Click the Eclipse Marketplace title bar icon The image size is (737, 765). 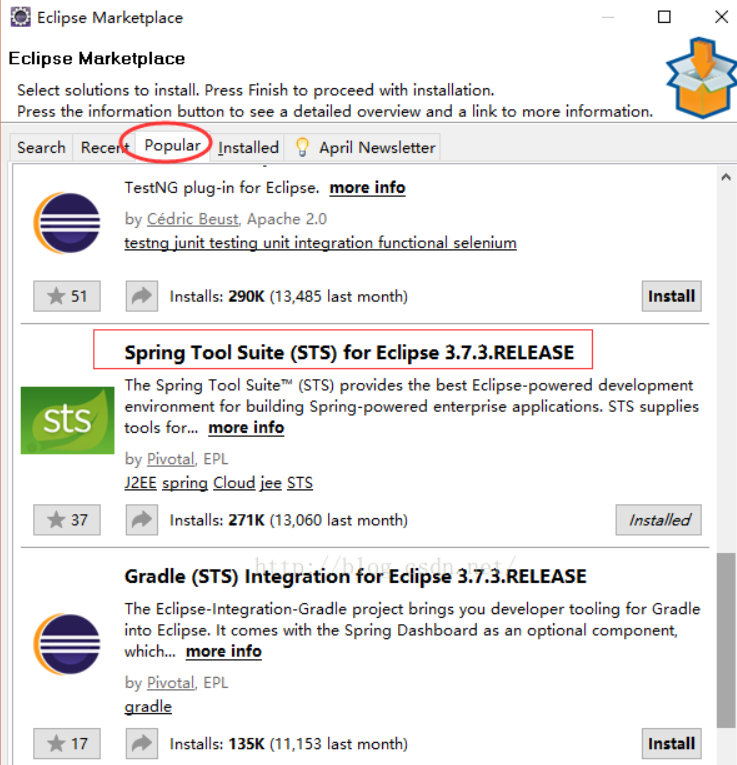pyautogui.click(x=20, y=17)
